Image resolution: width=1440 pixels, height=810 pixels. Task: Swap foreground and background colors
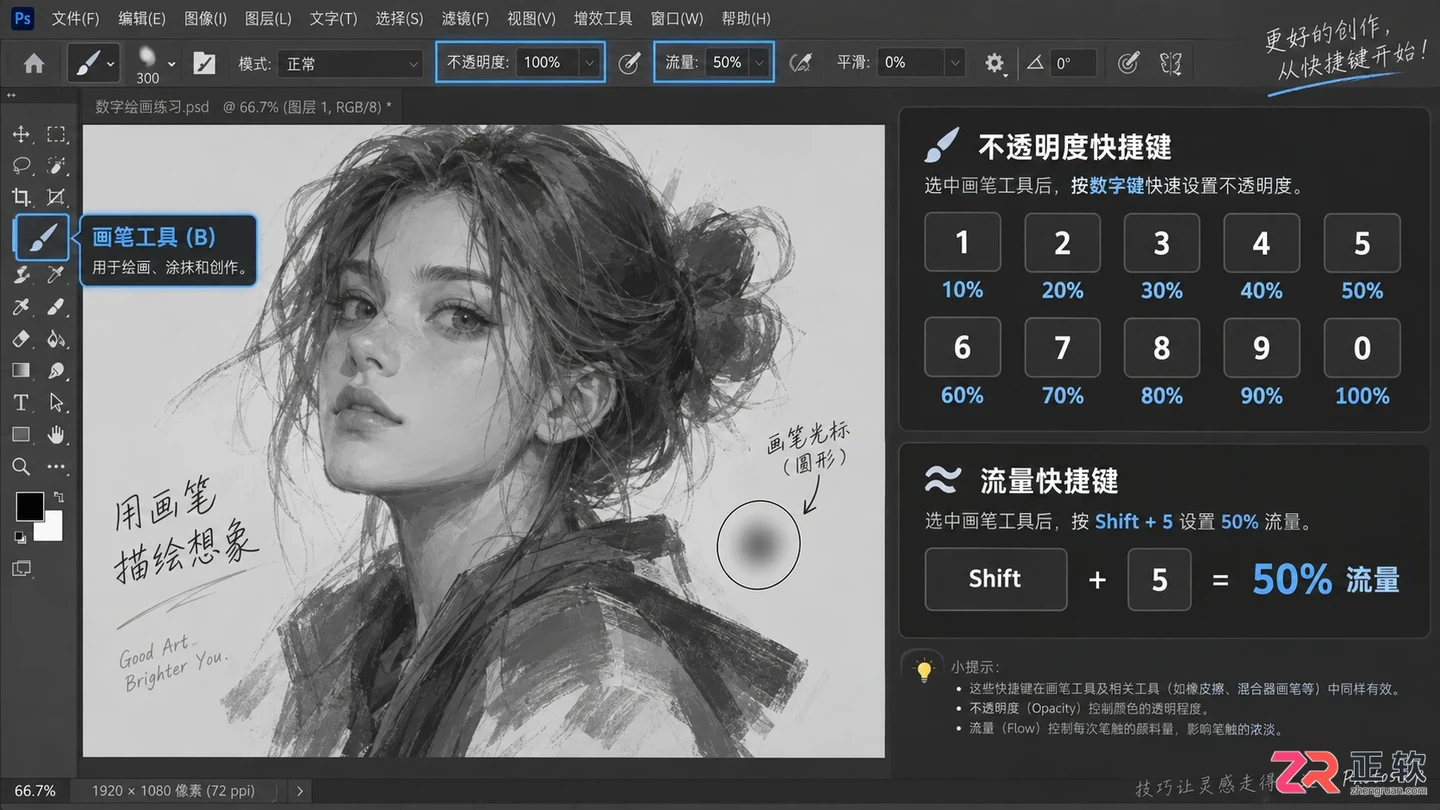click(58, 497)
